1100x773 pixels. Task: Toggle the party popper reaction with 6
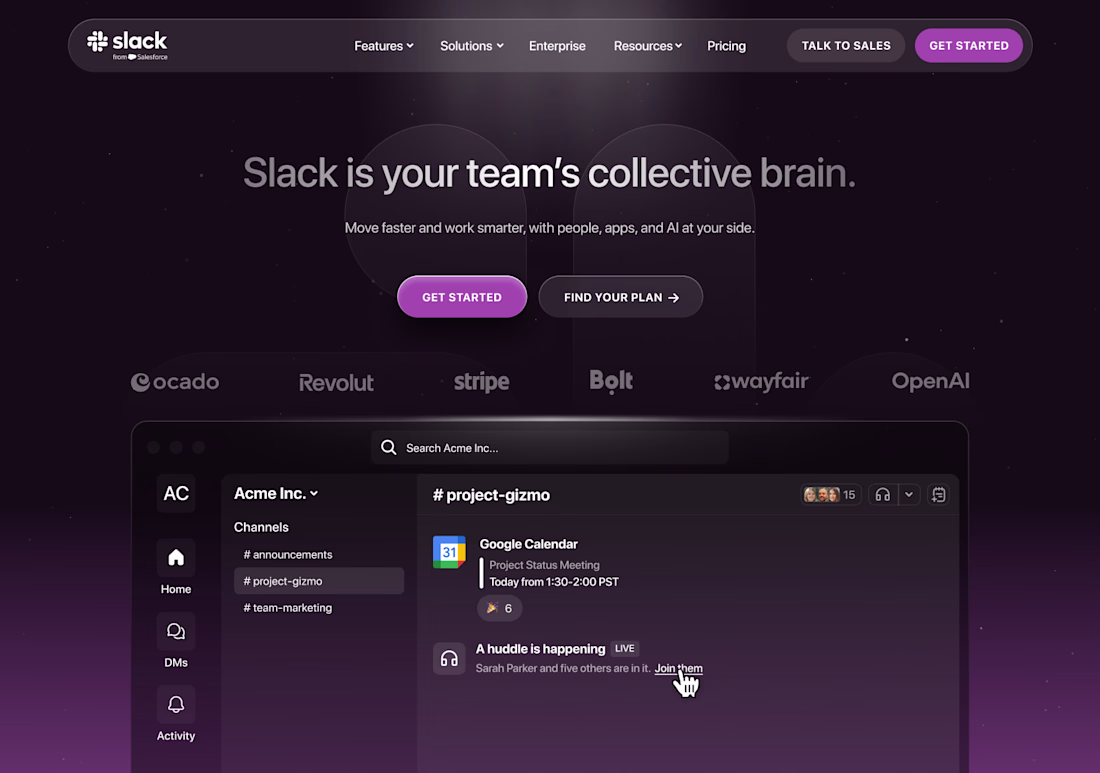coord(499,608)
